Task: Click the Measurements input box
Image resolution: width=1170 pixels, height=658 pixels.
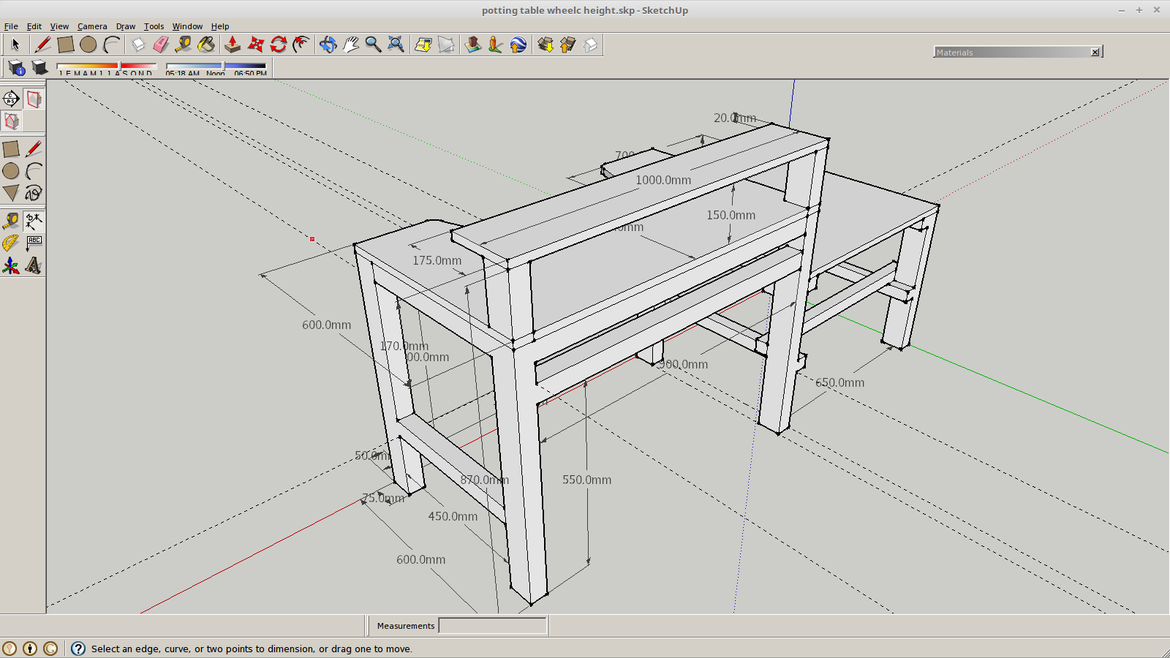Action: [x=492, y=626]
